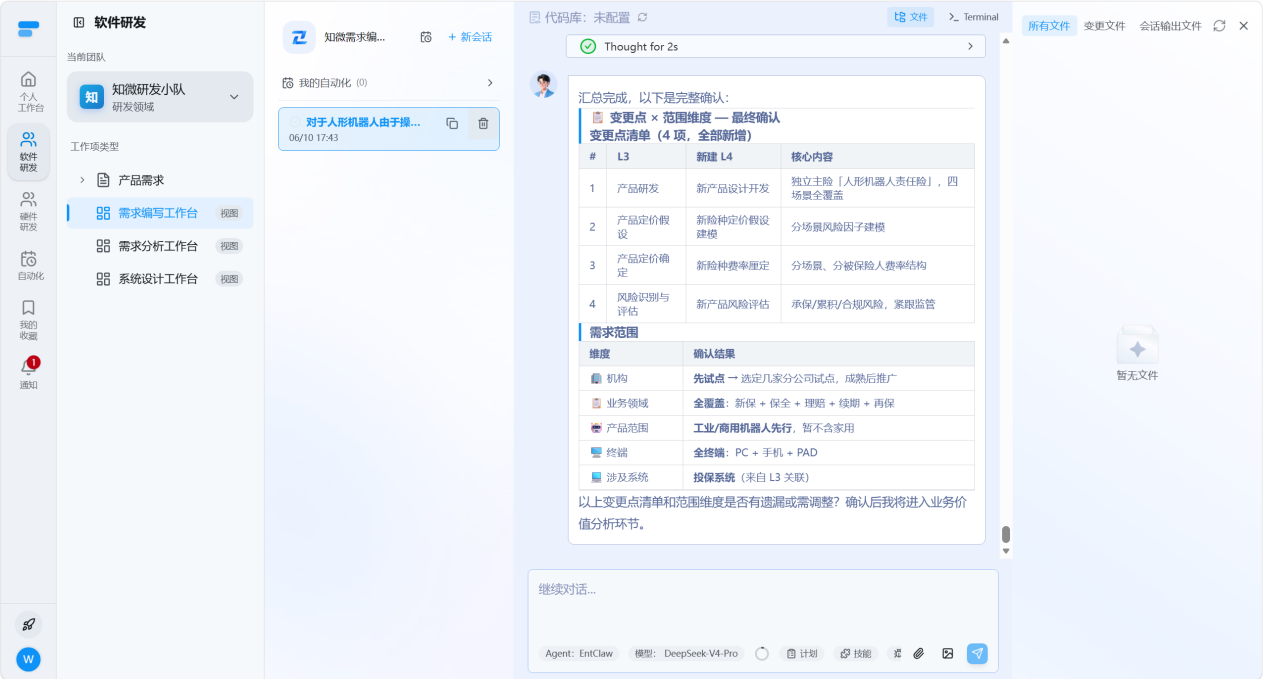
Task: Open the clock icon beside 新会话
Action: click(x=426, y=37)
